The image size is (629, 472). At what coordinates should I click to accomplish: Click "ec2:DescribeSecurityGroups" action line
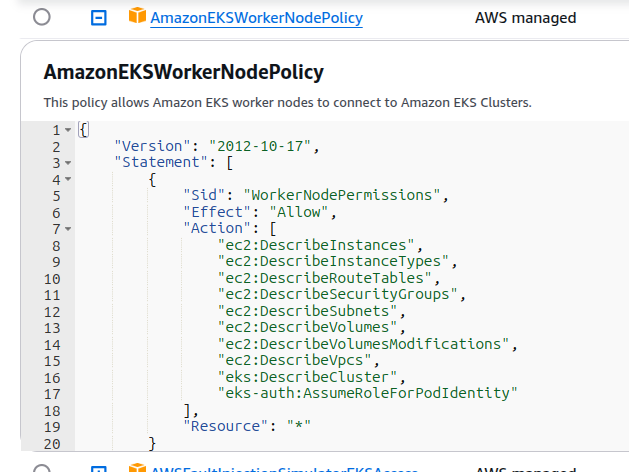tap(337, 294)
